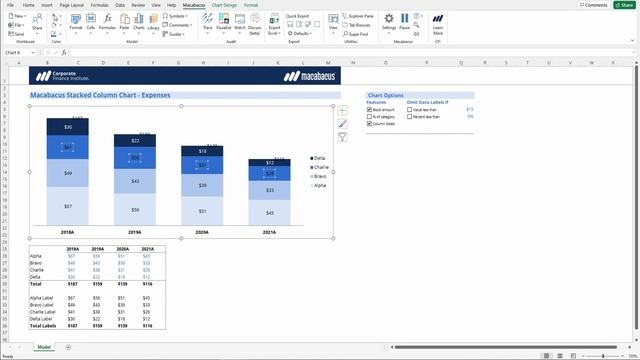Enable the Value less than checkbox
640x360 pixels.
[409, 110]
